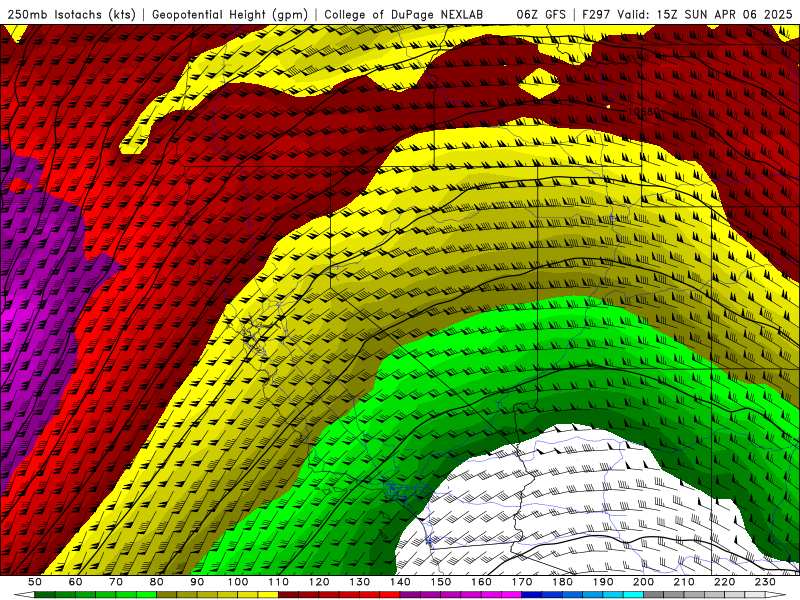Click the 50 value on the color scale
The height and width of the screenshot is (600, 800).
click(35, 582)
